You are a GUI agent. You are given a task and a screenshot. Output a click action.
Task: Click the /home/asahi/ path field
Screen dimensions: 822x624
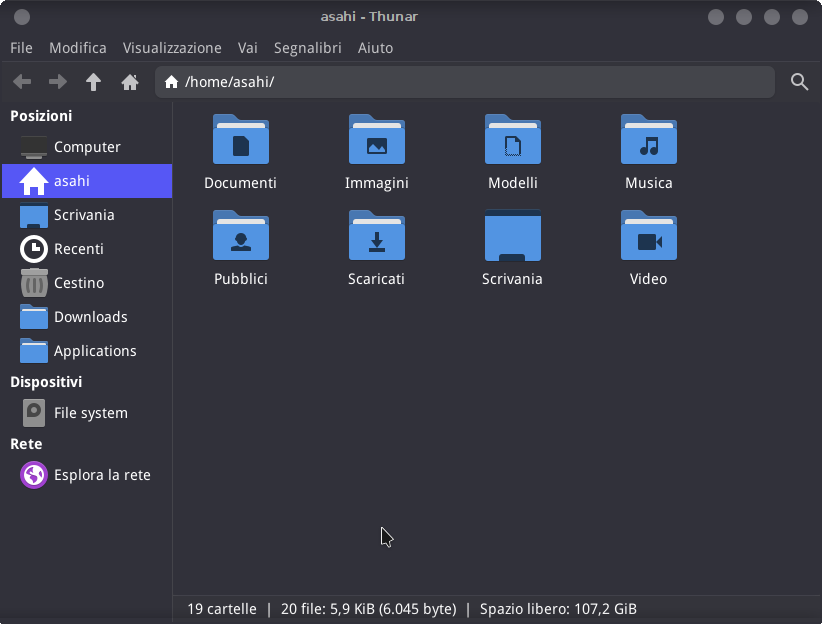click(470, 82)
